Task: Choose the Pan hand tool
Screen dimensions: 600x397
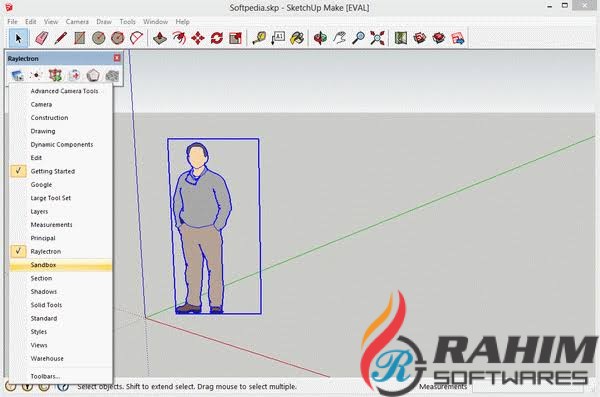Action: coord(339,38)
